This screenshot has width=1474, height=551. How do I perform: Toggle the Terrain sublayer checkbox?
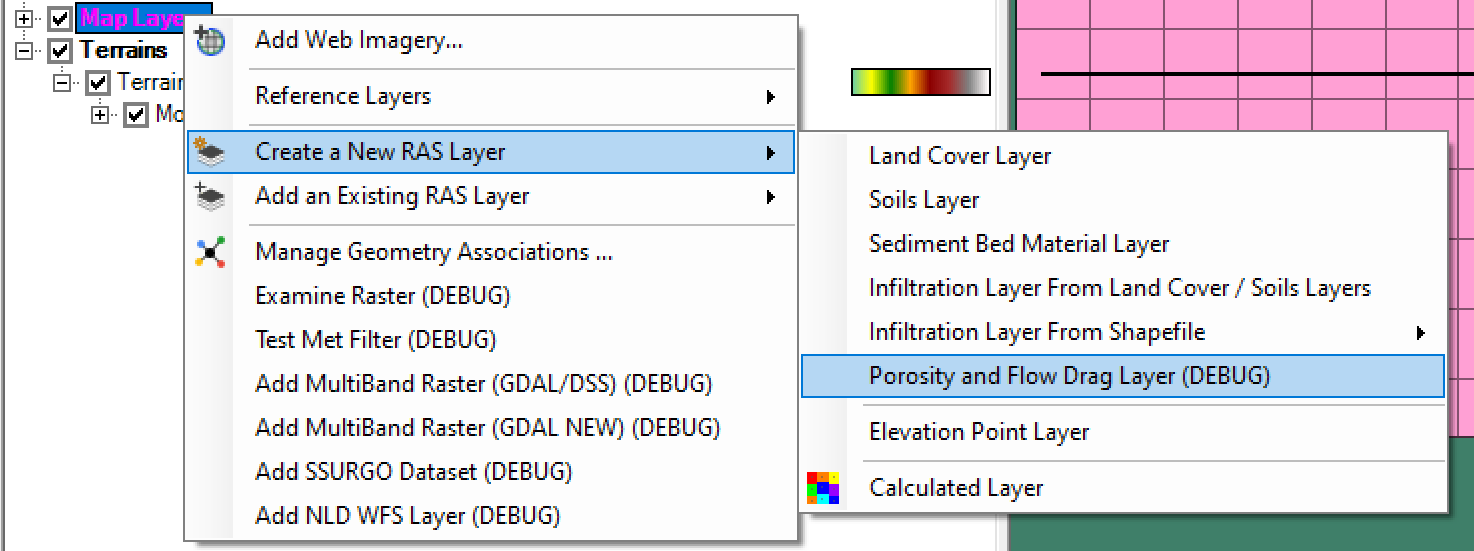(x=98, y=82)
